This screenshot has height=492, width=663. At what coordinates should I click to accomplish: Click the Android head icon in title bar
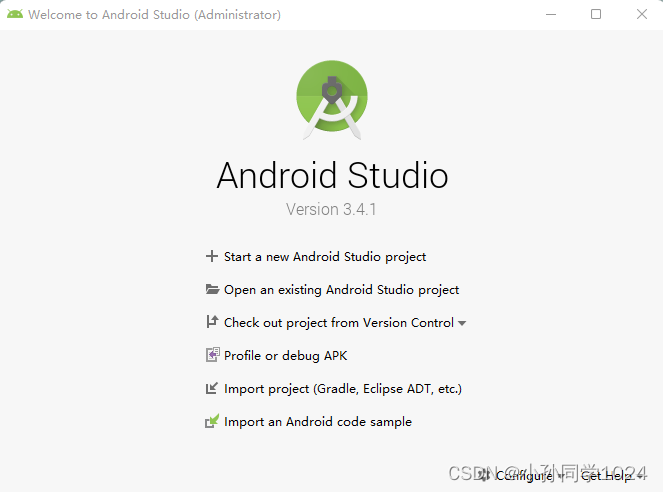click(15, 14)
